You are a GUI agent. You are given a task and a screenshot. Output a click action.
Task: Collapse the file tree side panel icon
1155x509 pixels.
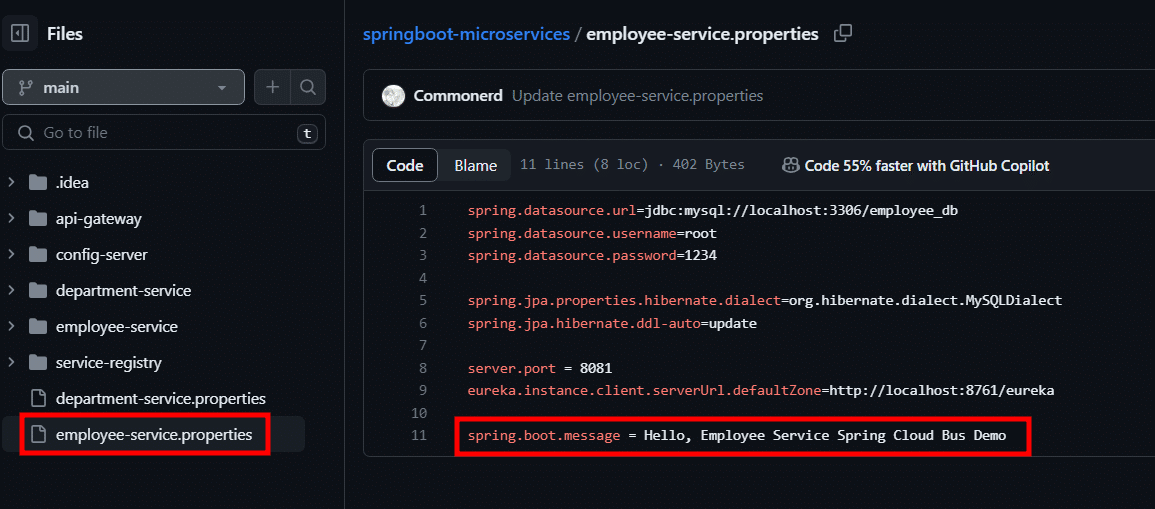20,33
